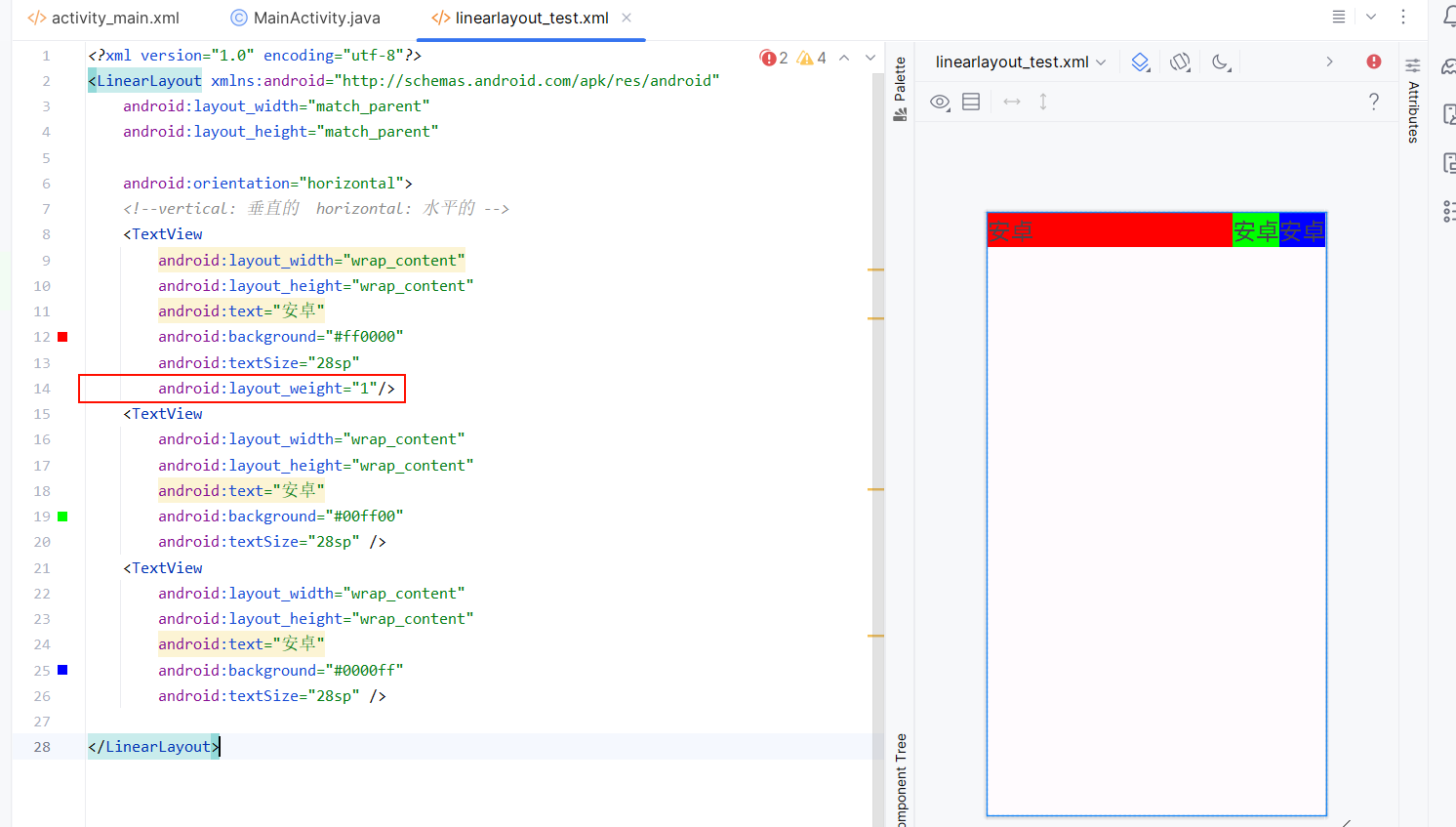Screen dimensions: 1456x827
Task: Click the opening LinearLayout tag
Action: (144, 81)
